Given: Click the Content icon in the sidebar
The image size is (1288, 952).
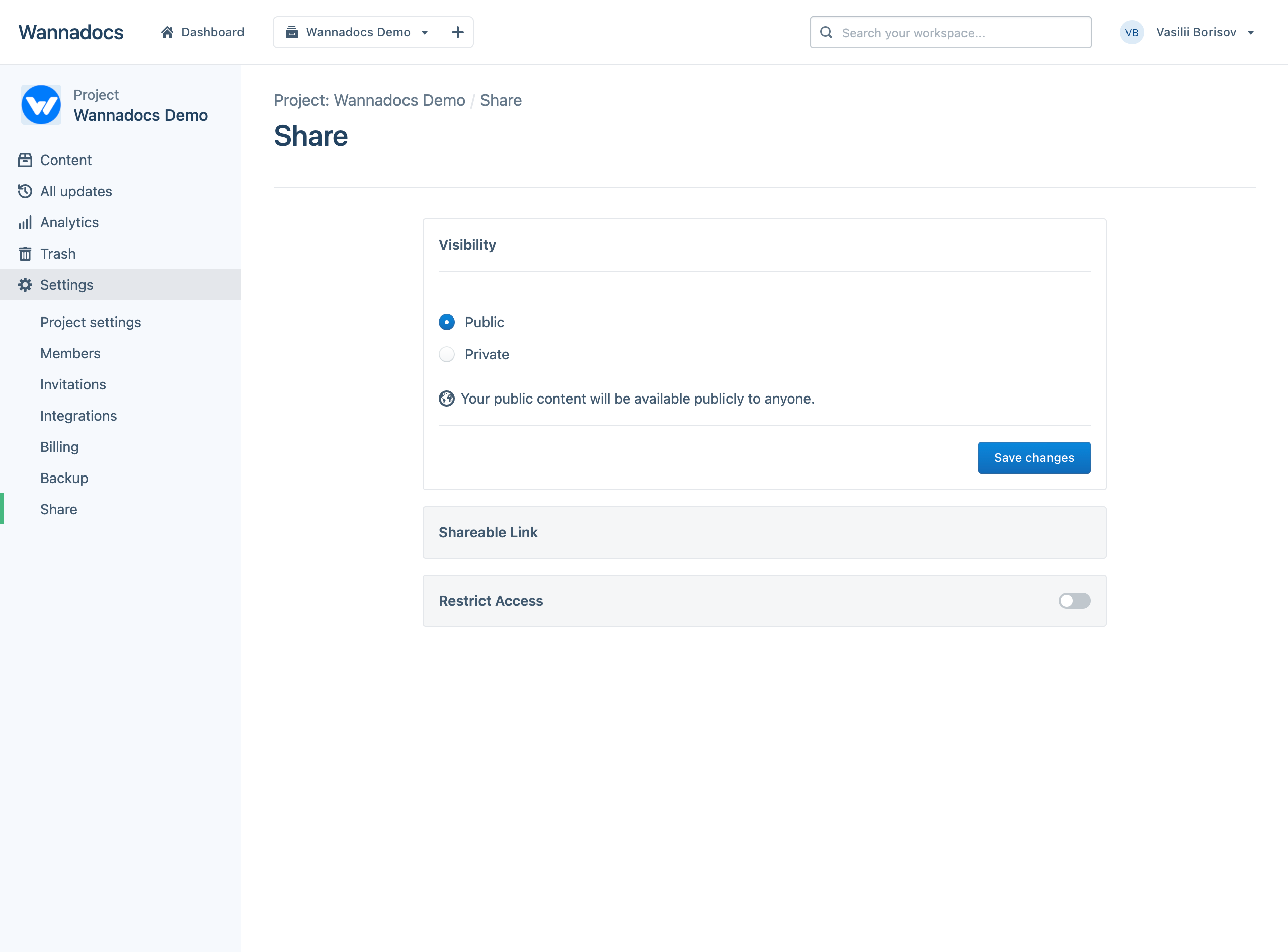Looking at the screenshot, I should coord(25,160).
